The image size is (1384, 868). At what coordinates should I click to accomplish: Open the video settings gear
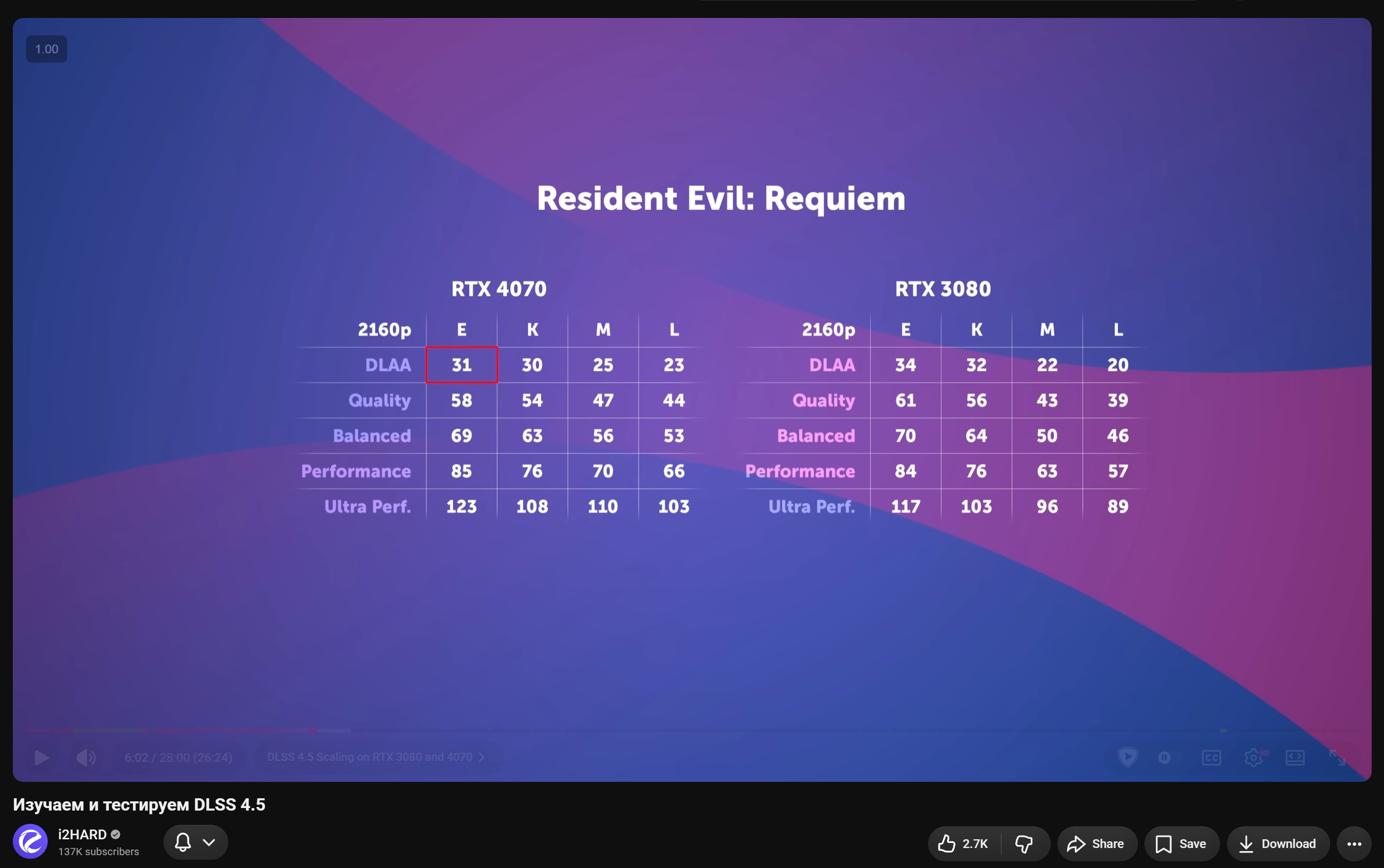tap(1254, 757)
